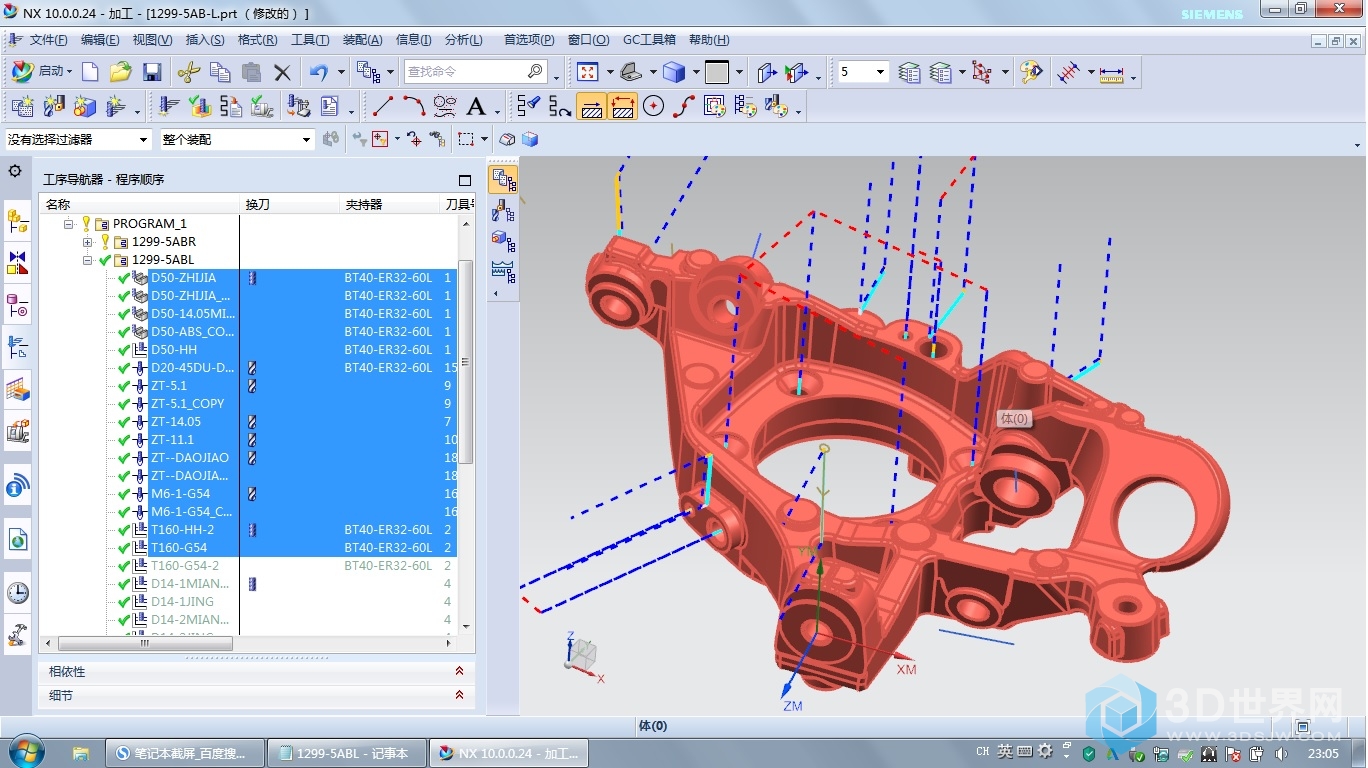Click the Create Tool icon

54,106
